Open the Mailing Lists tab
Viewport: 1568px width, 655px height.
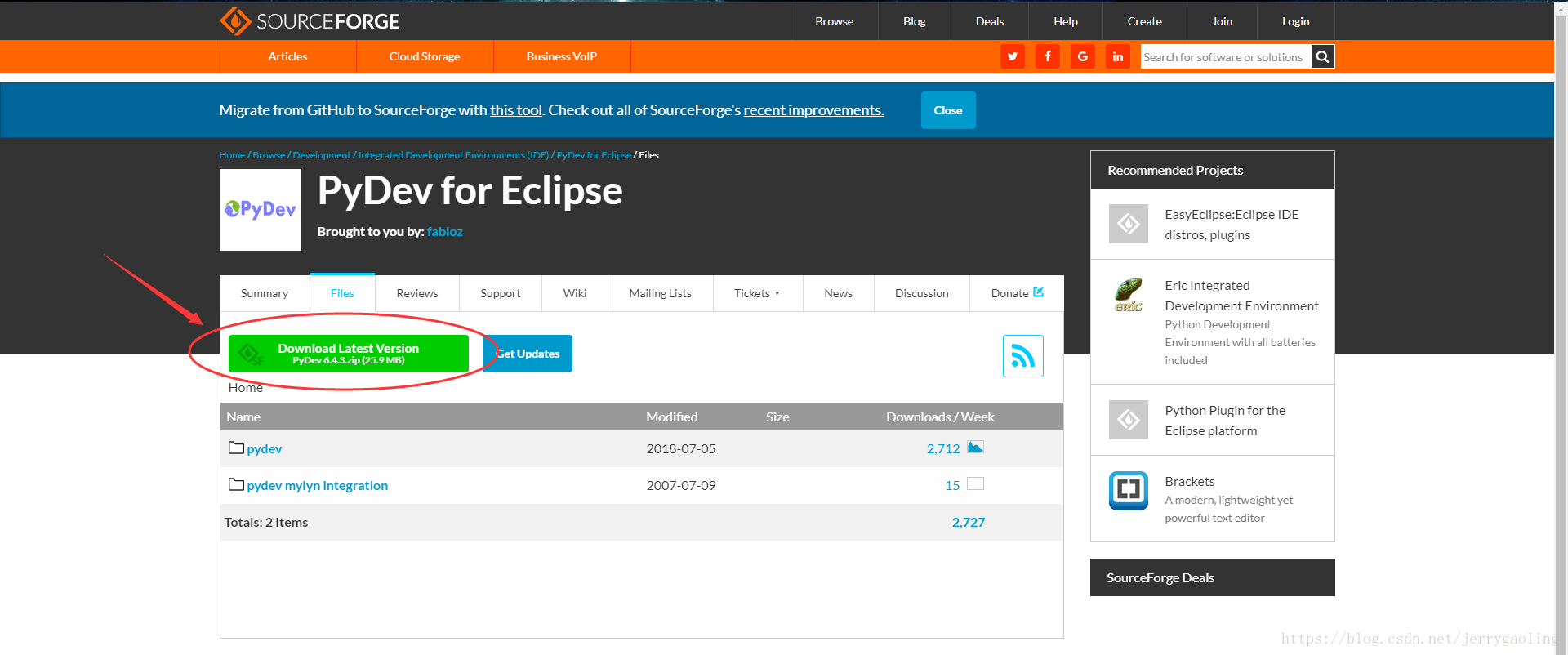(x=660, y=293)
